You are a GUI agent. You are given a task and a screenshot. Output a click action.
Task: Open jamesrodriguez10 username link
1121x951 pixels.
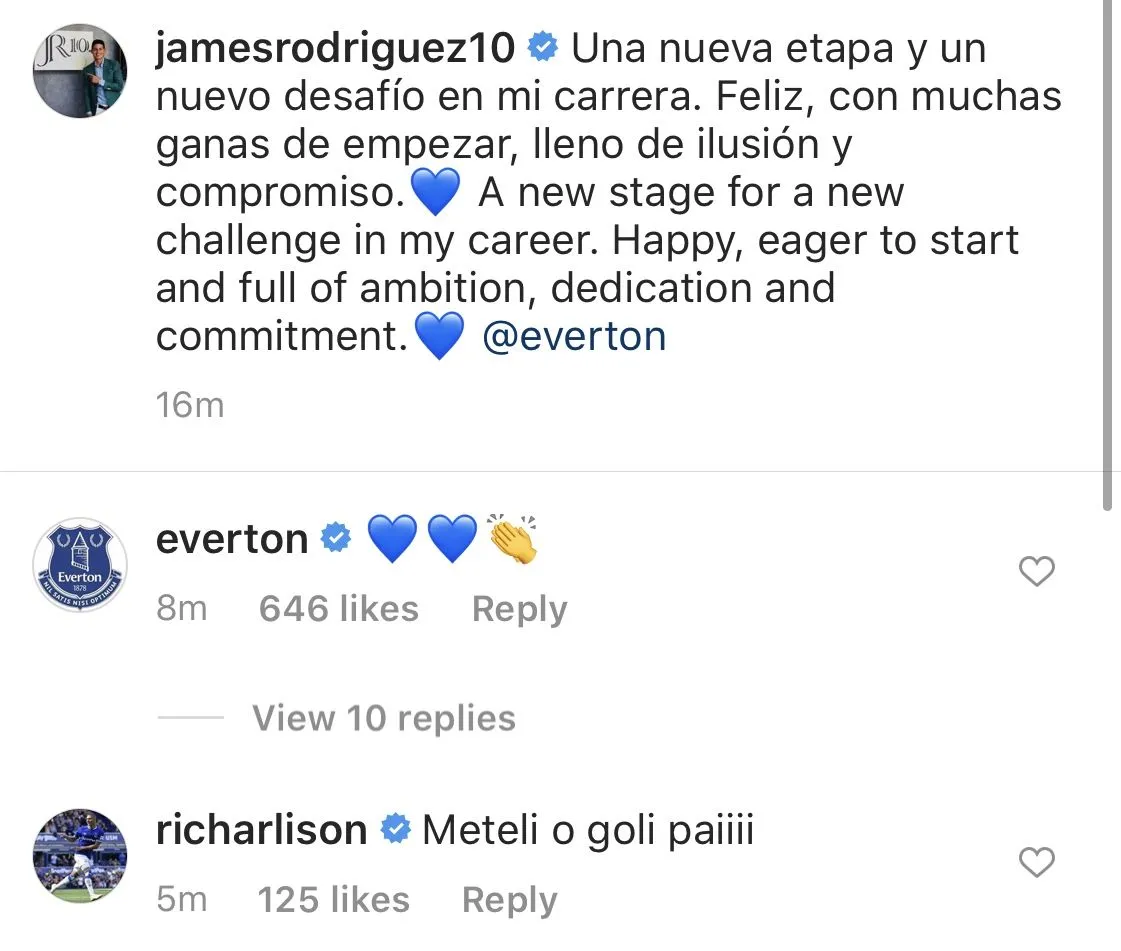(336, 48)
